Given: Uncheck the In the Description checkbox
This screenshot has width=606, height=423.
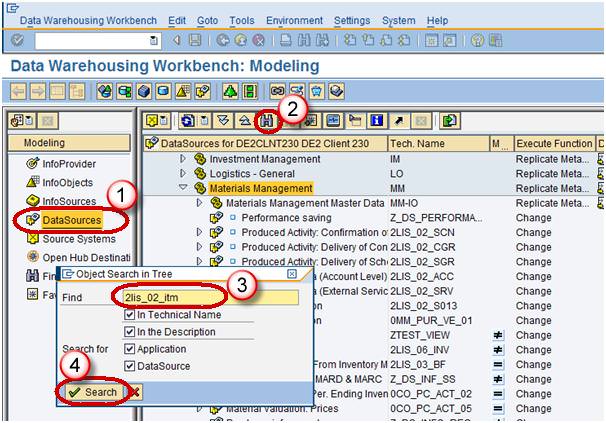Looking at the screenshot, I should click(131, 332).
